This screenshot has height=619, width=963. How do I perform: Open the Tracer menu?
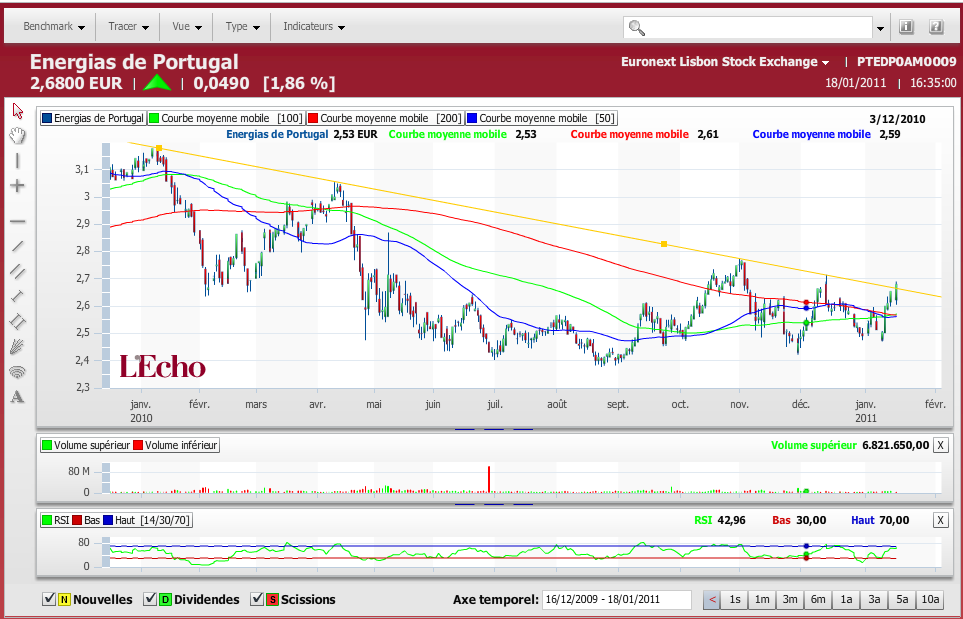[x=128, y=26]
